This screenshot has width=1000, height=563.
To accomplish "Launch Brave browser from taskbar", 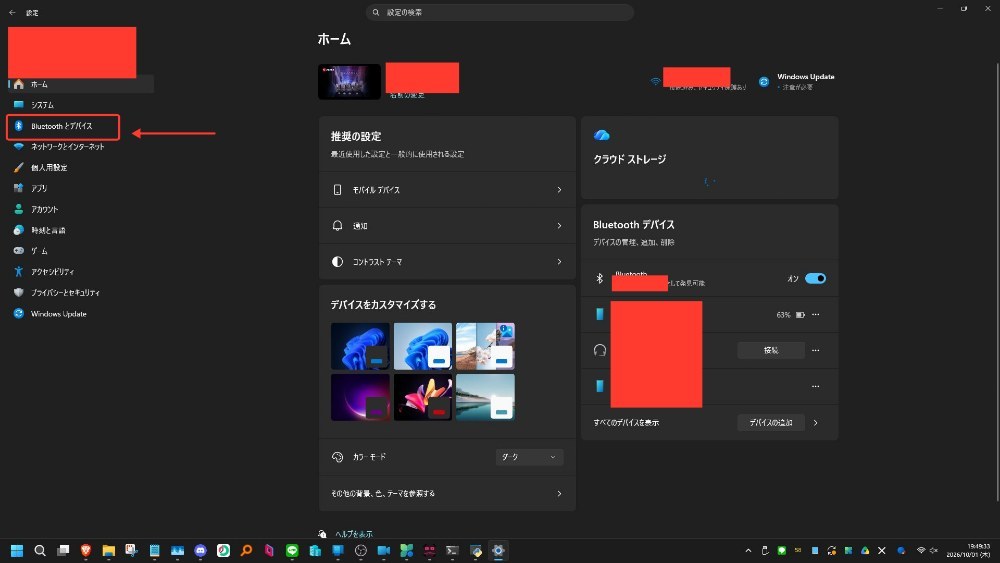I will (85, 551).
